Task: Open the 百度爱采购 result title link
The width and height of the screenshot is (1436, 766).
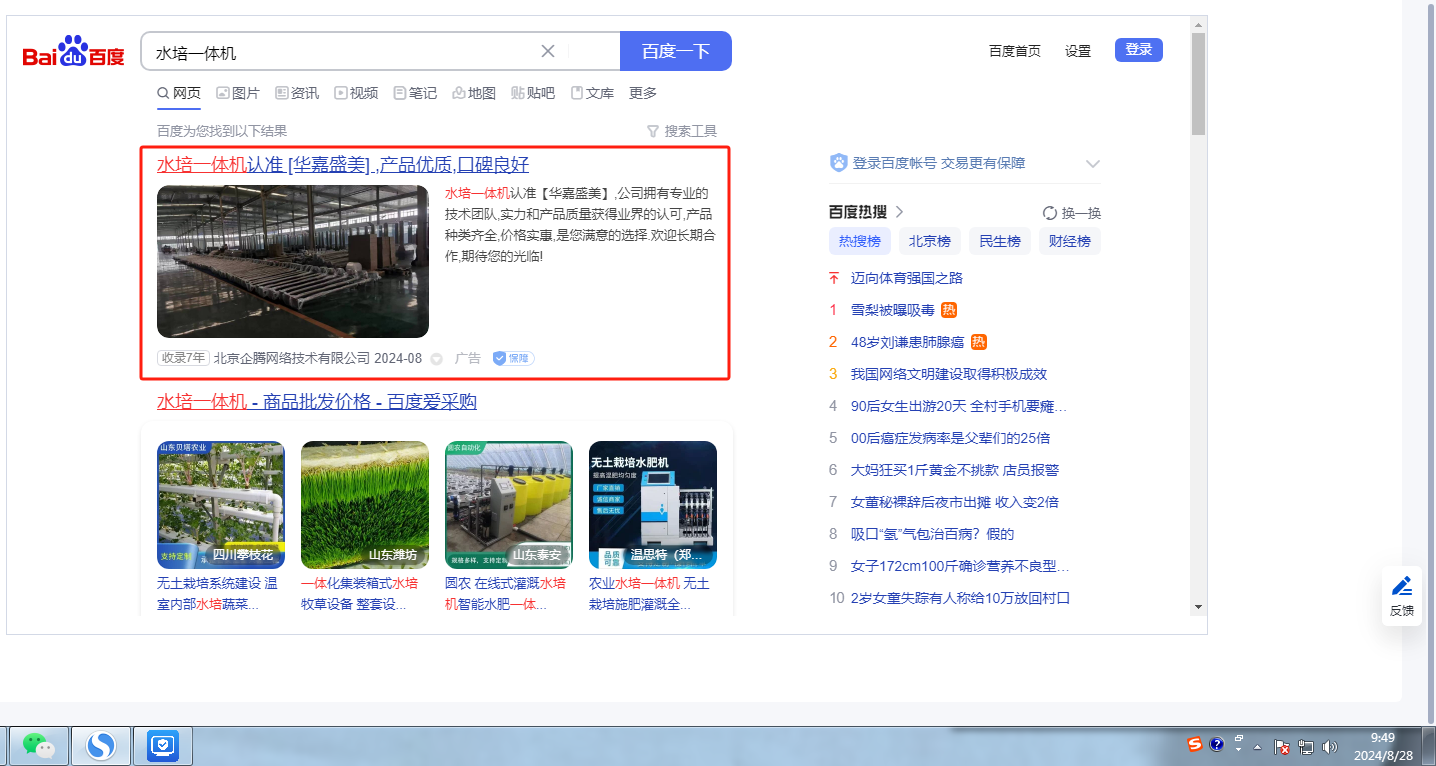Action: [x=317, y=402]
